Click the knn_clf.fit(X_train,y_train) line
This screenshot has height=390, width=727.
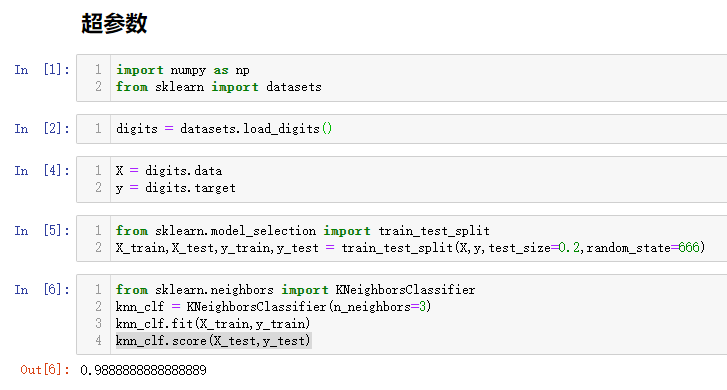tap(213, 324)
